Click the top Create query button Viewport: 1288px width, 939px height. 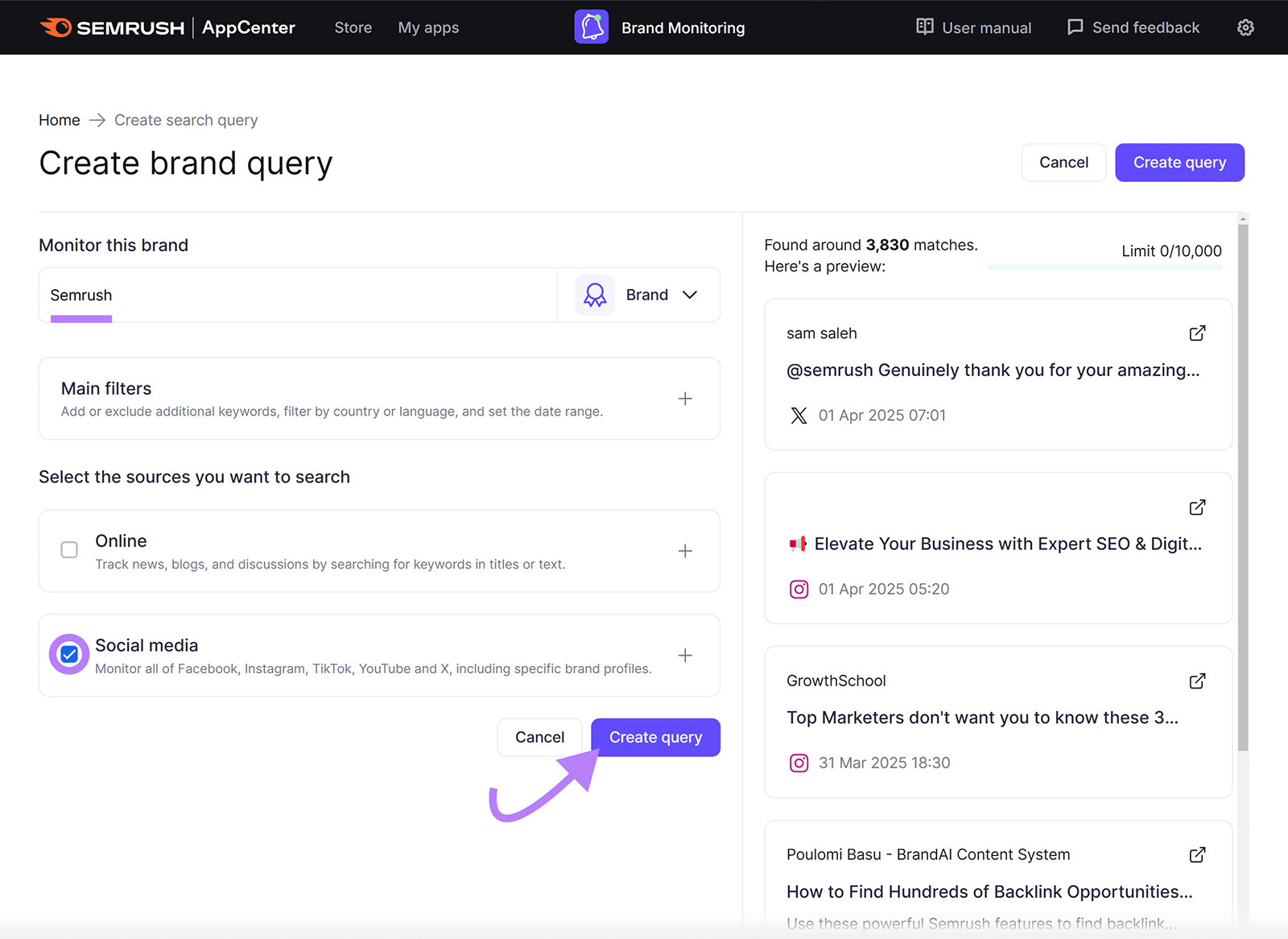coord(1179,163)
